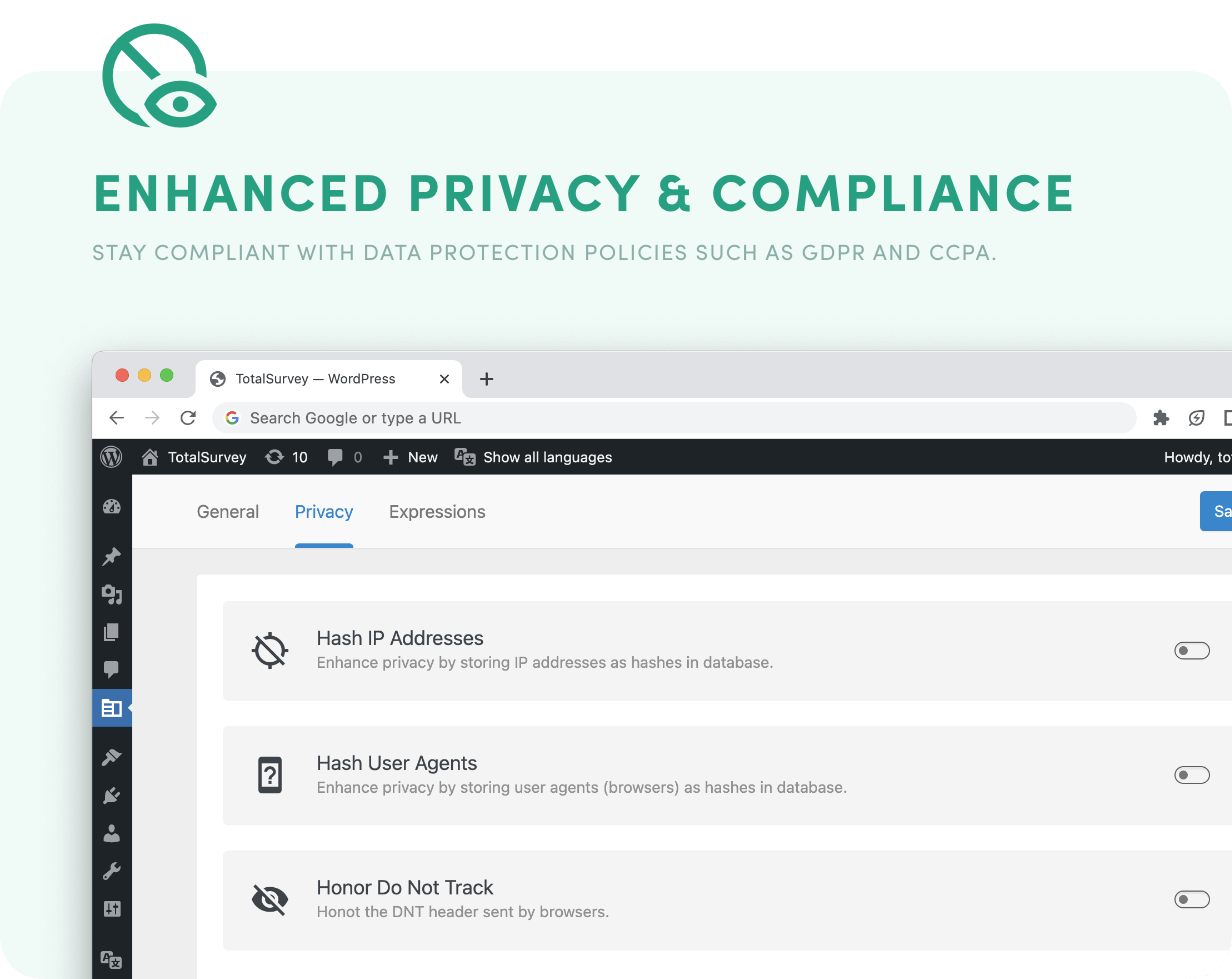The width and height of the screenshot is (1232, 979).
Task: Click the Do Not Track crossed-eye icon
Action: 270,900
